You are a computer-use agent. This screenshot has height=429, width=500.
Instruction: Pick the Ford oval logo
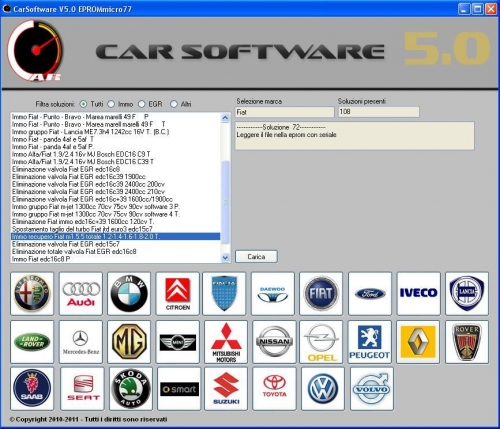(x=370, y=293)
